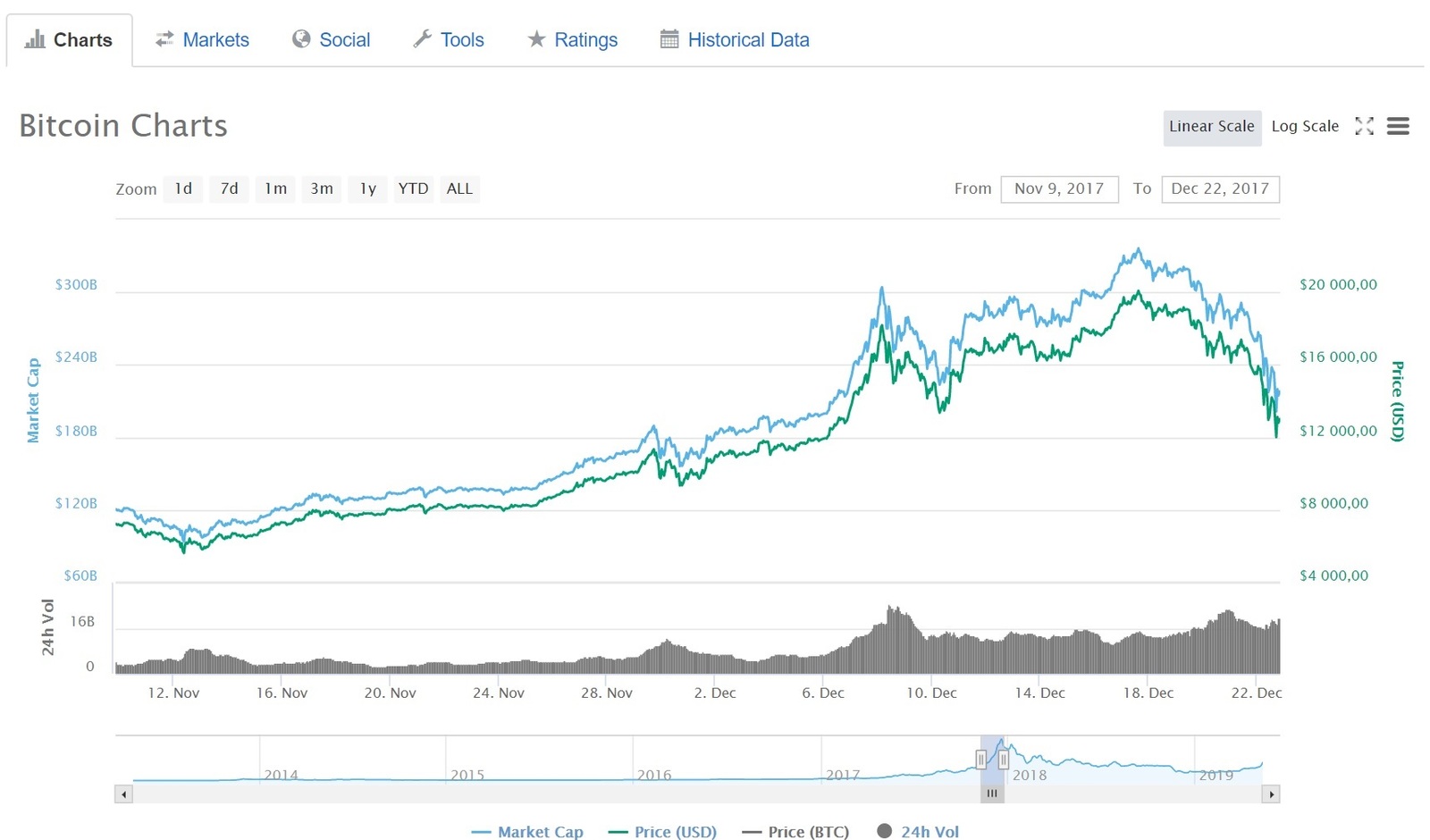The image size is (1430, 840).
Task: Click the To date field
Action: click(x=1220, y=189)
